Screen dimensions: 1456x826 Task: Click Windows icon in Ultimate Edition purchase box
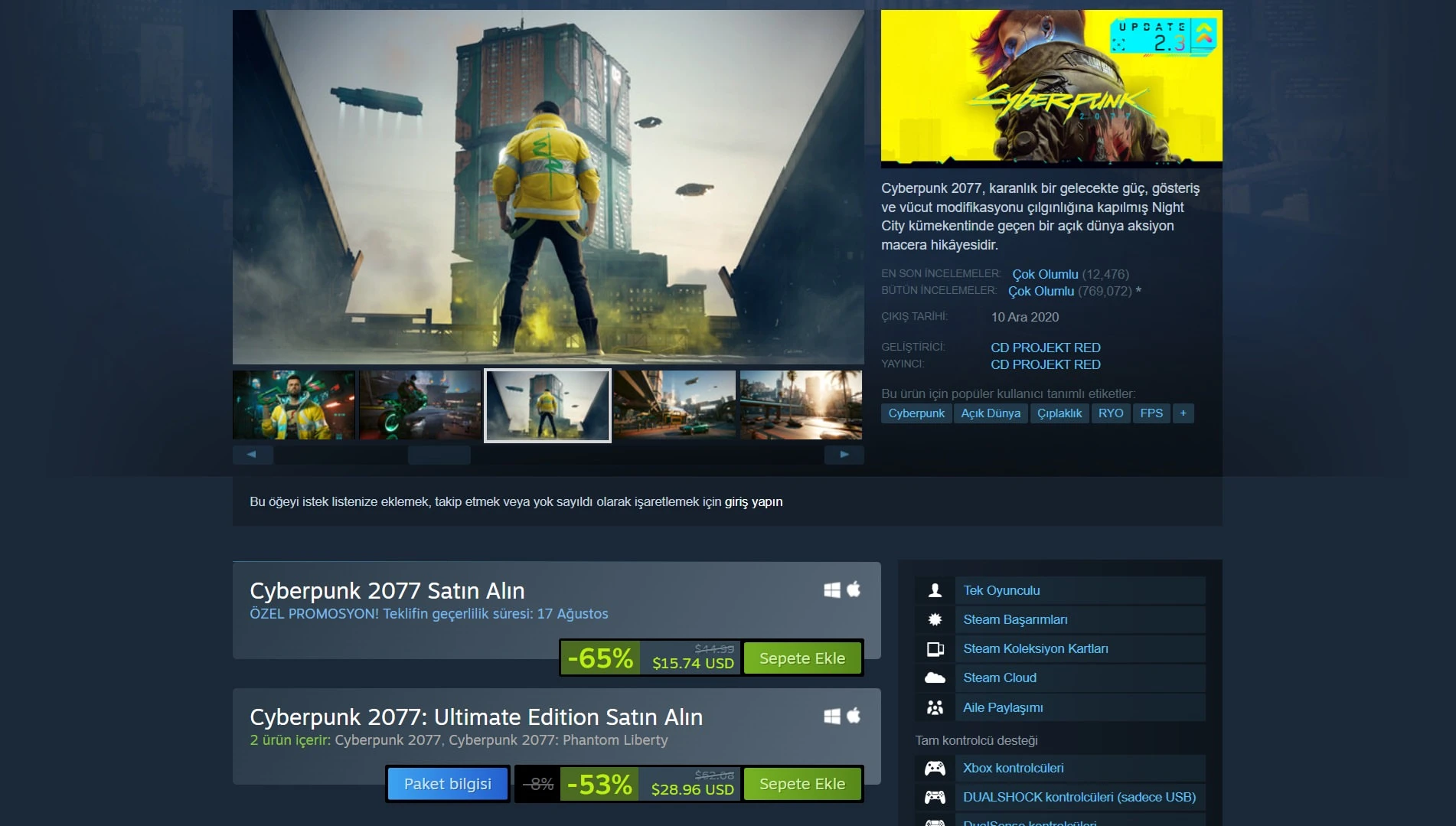832,716
